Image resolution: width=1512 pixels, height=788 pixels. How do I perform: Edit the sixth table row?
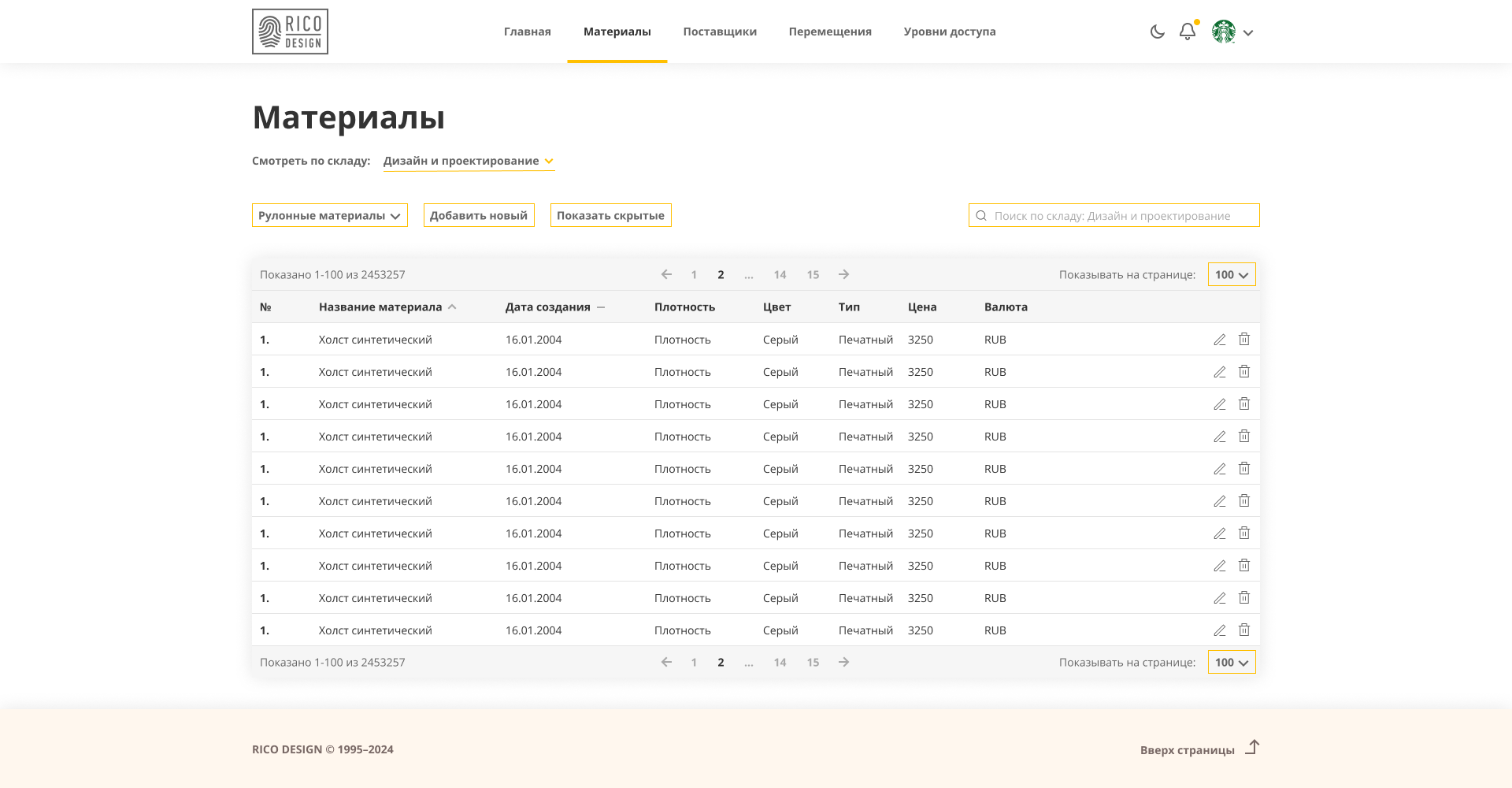1220,501
